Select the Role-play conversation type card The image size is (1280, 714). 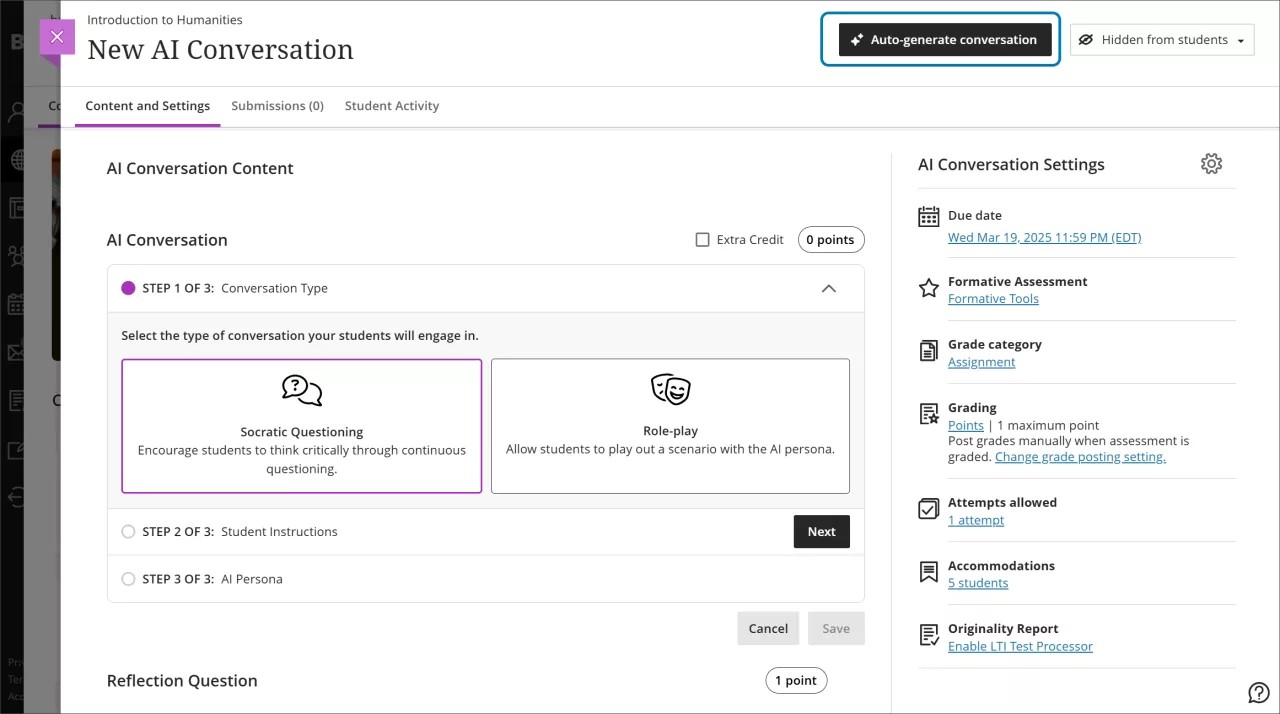click(x=670, y=426)
